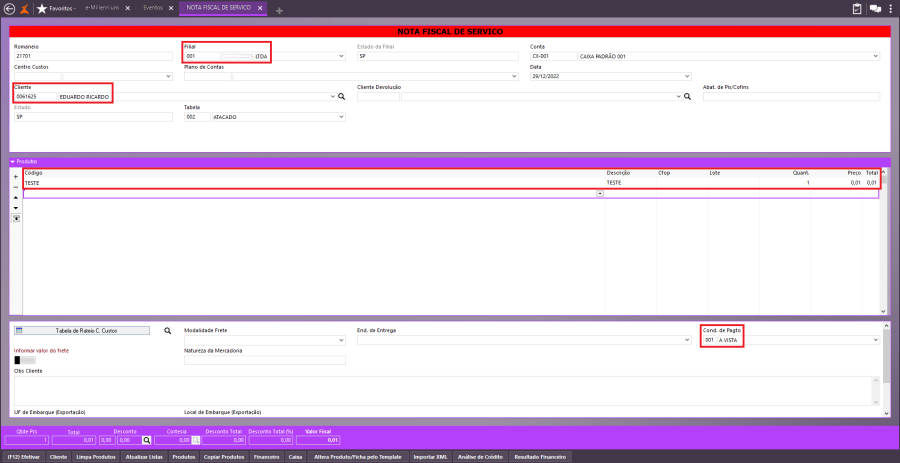Click the Quant. column header
This screenshot has width=900, height=463.
[801, 173]
